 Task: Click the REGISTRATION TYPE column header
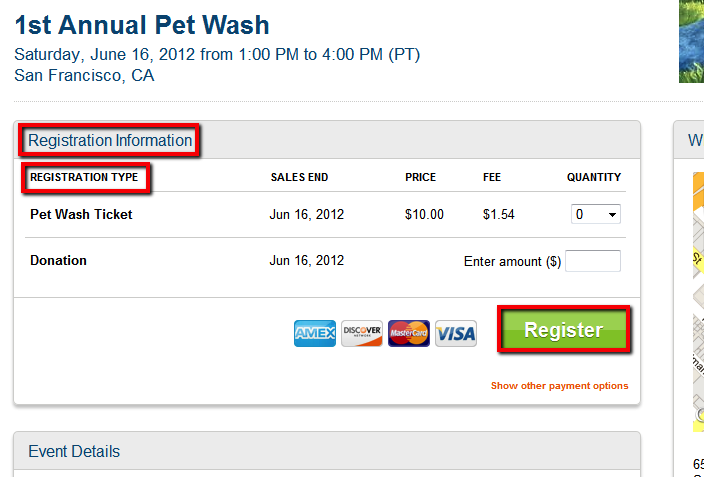coord(84,177)
